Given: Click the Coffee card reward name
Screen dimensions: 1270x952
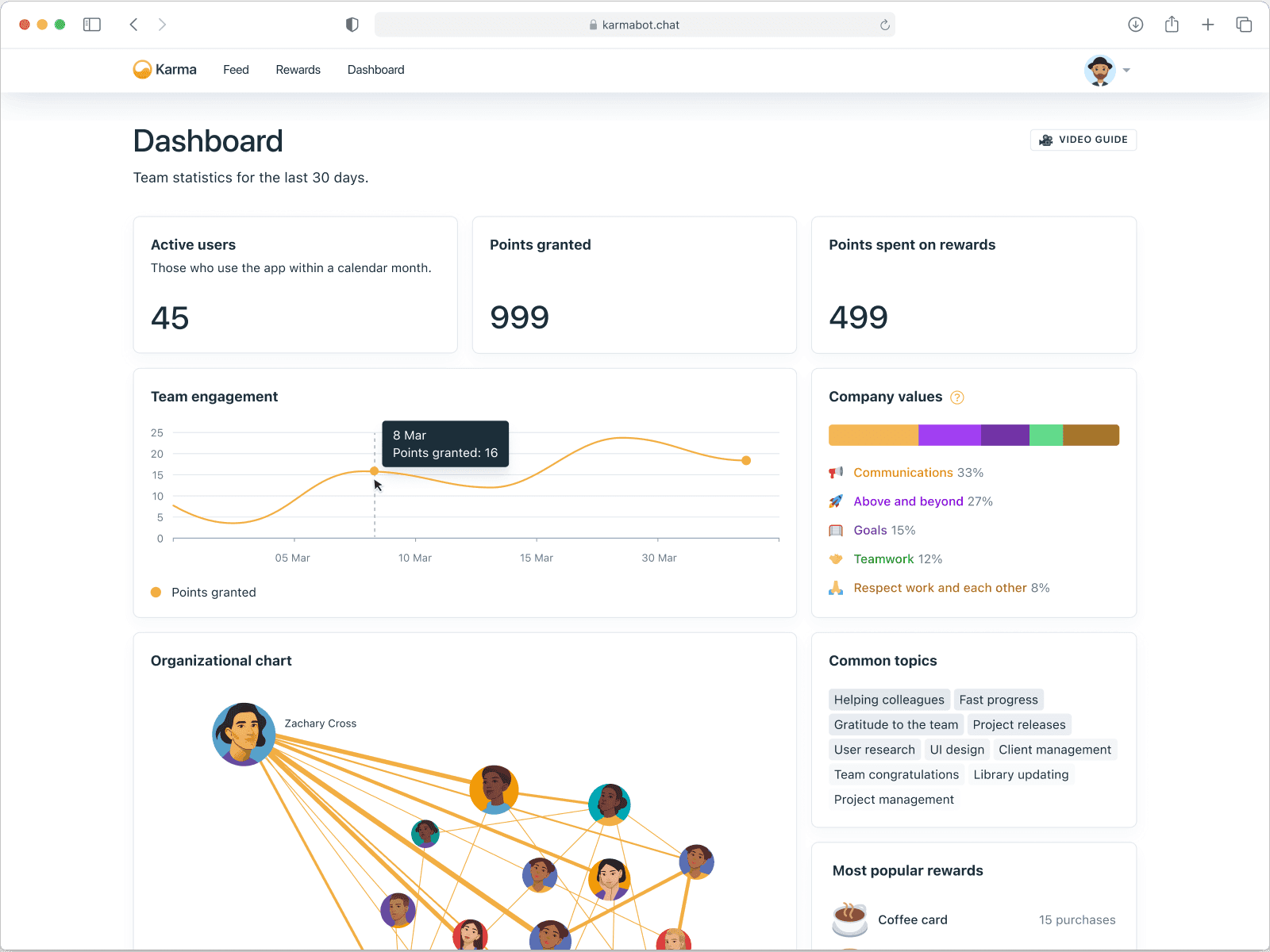Looking at the screenshot, I should (x=913, y=919).
